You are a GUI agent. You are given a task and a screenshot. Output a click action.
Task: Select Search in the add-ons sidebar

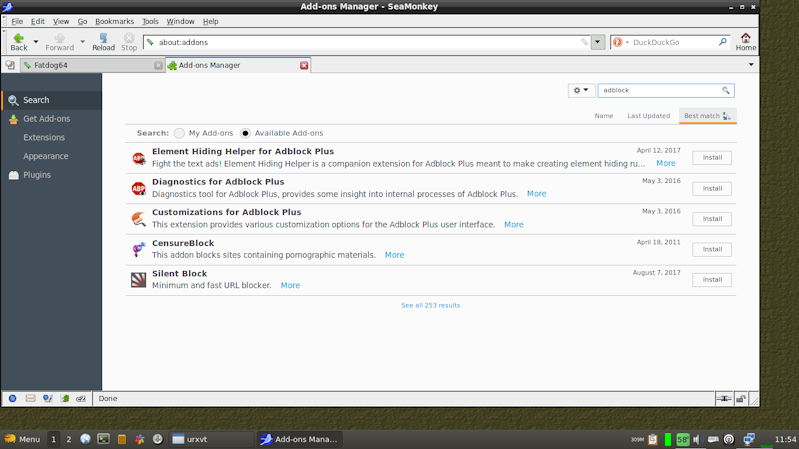[51, 100]
